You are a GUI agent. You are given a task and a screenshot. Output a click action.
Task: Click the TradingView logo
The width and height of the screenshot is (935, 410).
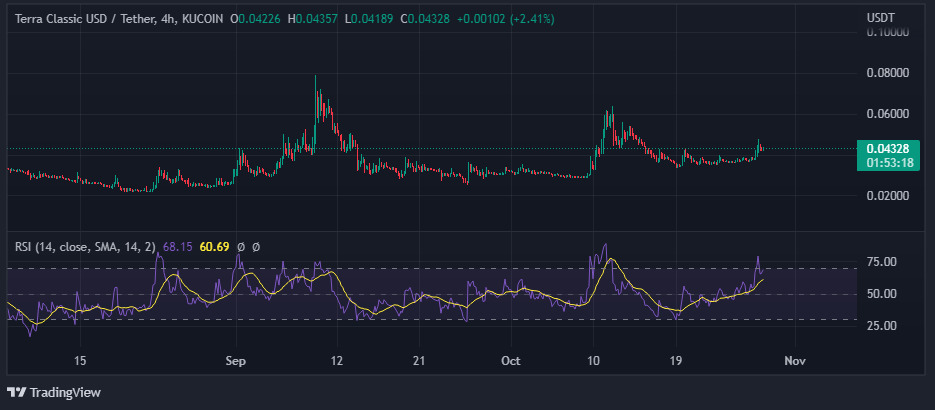coord(17,393)
